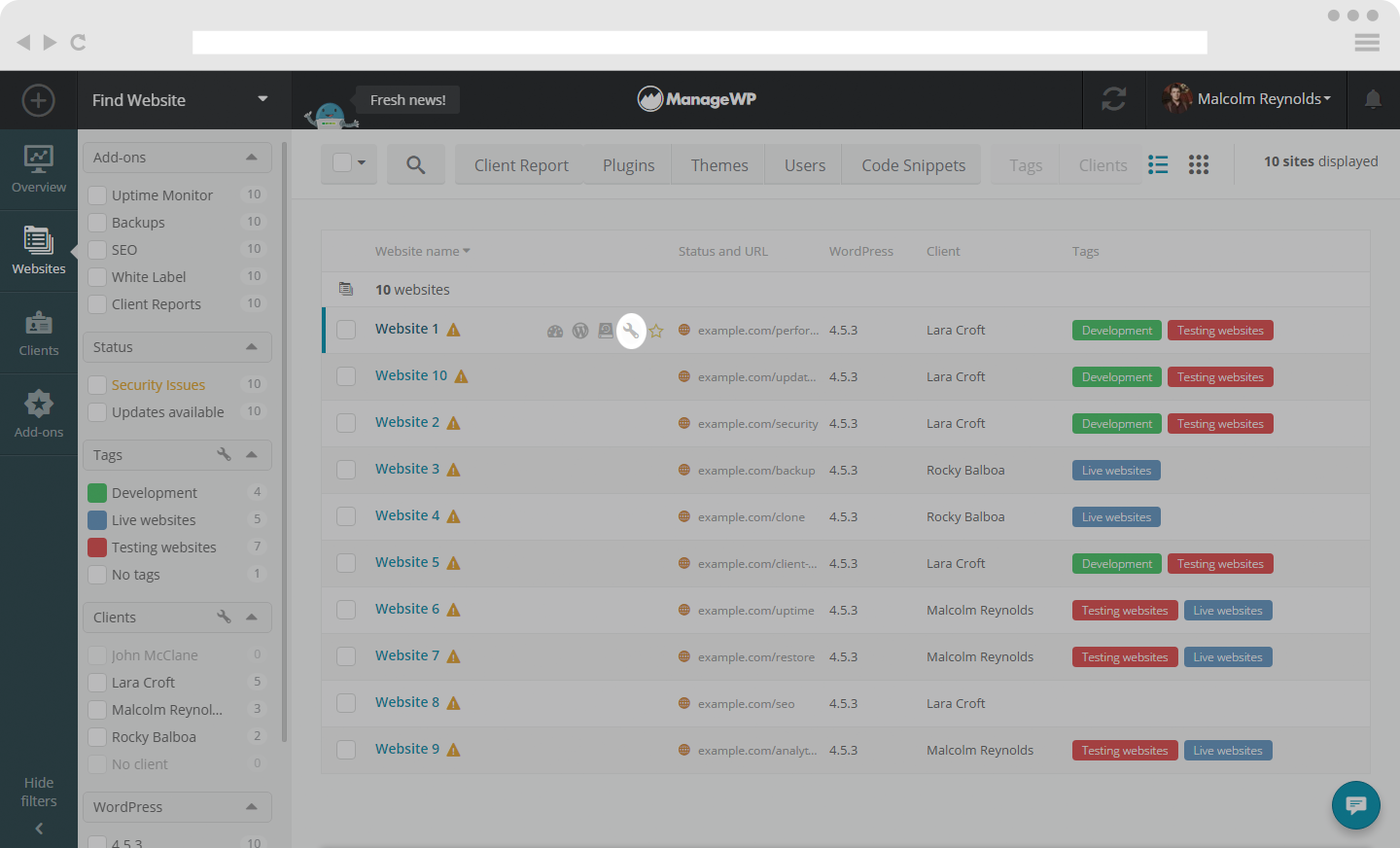Collapse the Status filter panel
This screenshot has width=1400, height=848.
[x=252, y=347]
